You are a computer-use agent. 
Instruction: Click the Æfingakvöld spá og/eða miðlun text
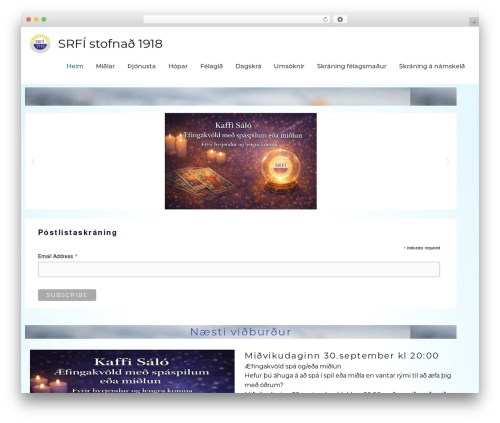293,366
